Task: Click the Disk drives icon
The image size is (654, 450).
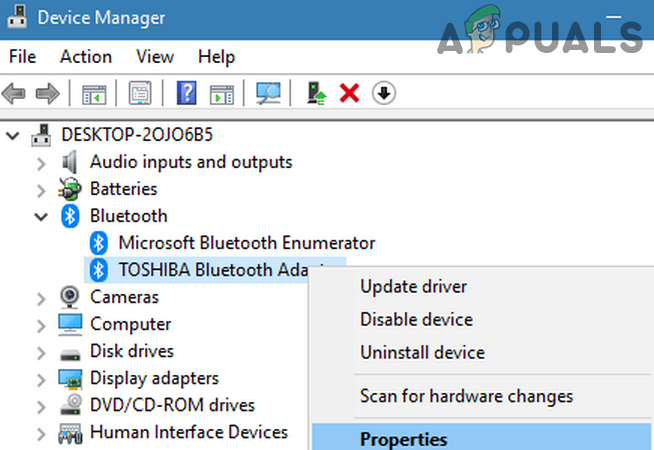Action: point(70,354)
